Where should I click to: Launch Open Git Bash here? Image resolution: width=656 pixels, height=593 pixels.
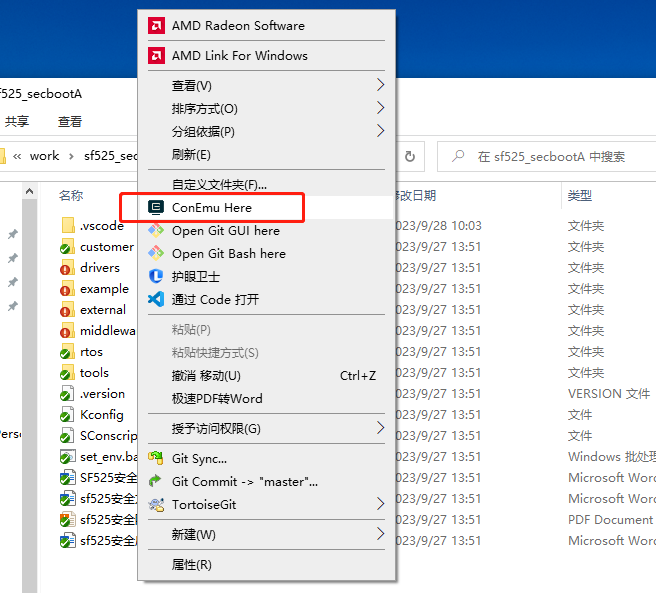[228, 253]
